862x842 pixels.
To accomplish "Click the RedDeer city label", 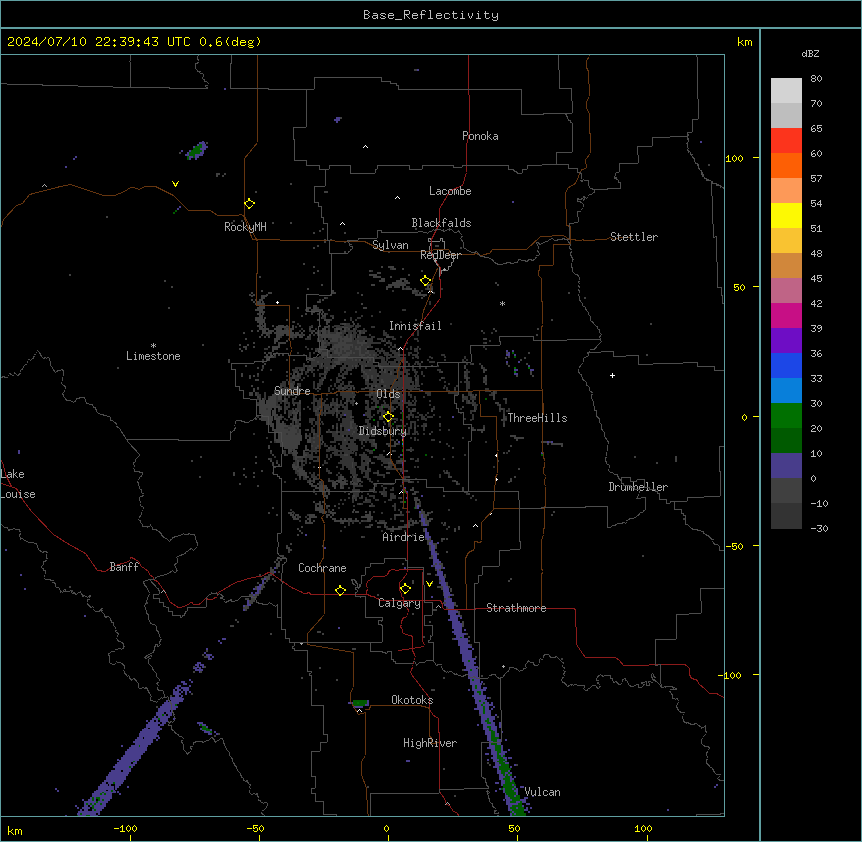I will (440, 255).
